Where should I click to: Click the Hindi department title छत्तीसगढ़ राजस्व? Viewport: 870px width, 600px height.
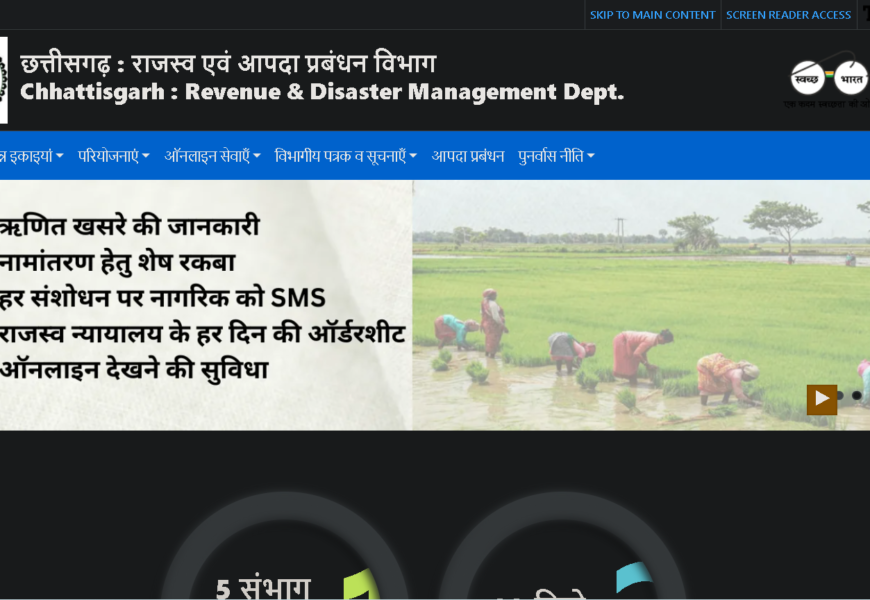pyautogui.click(x=228, y=64)
